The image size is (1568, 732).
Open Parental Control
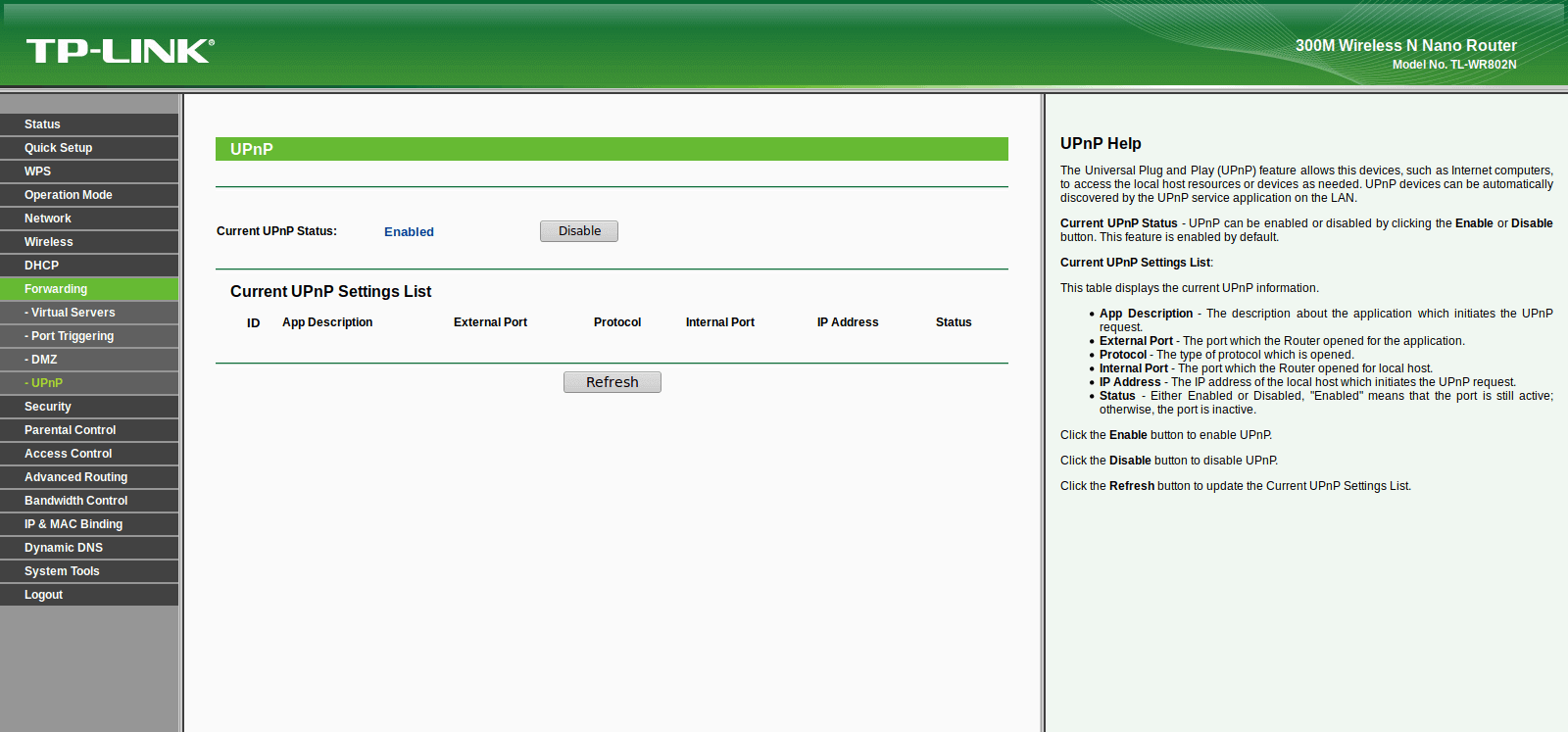click(89, 430)
